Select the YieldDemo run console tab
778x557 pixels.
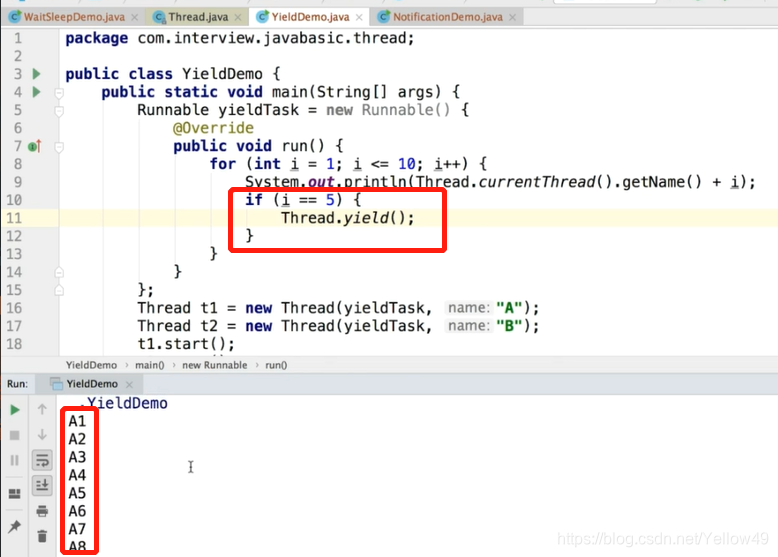pyautogui.click(x=92, y=384)
